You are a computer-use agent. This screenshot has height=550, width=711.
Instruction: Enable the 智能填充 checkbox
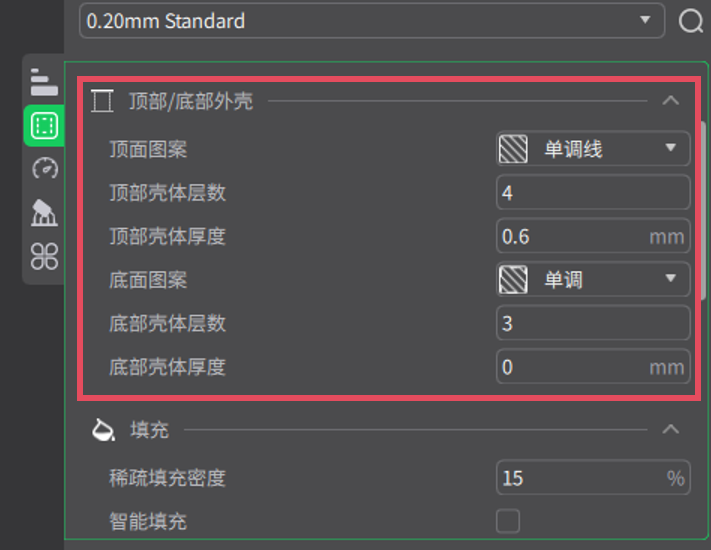(x=508, y=521)
